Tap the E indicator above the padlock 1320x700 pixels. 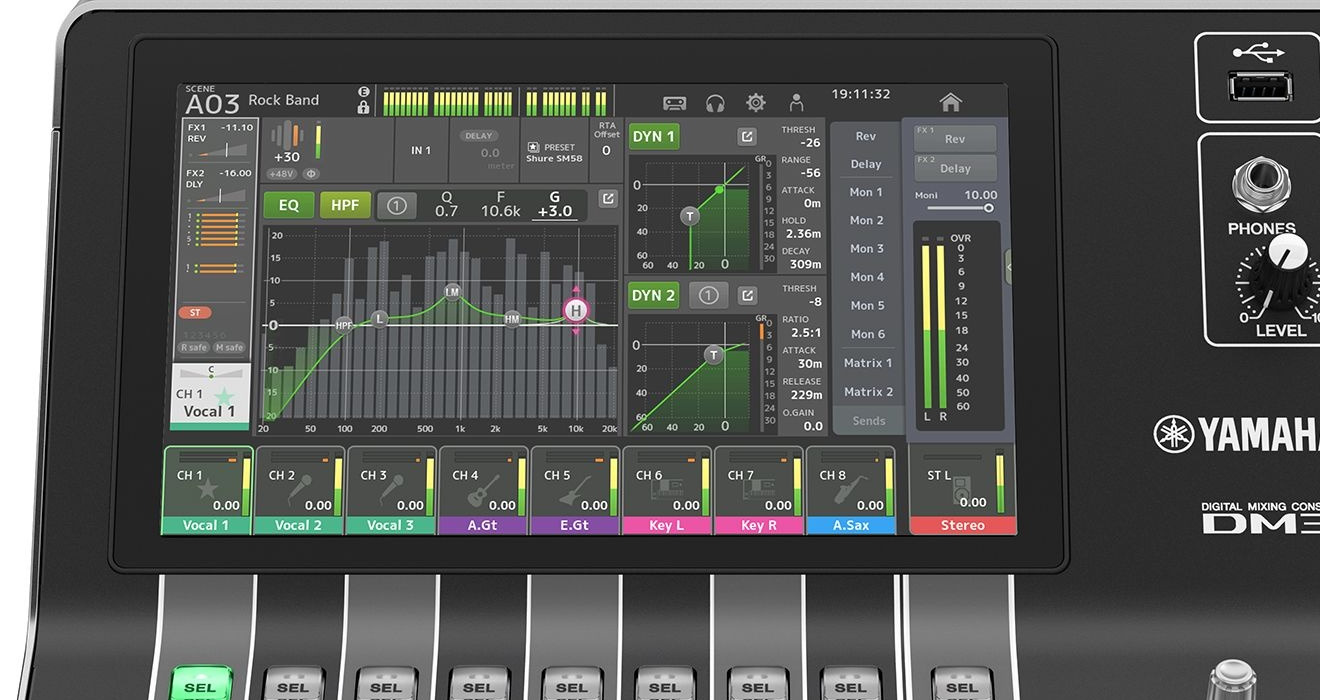coord(363,92)
